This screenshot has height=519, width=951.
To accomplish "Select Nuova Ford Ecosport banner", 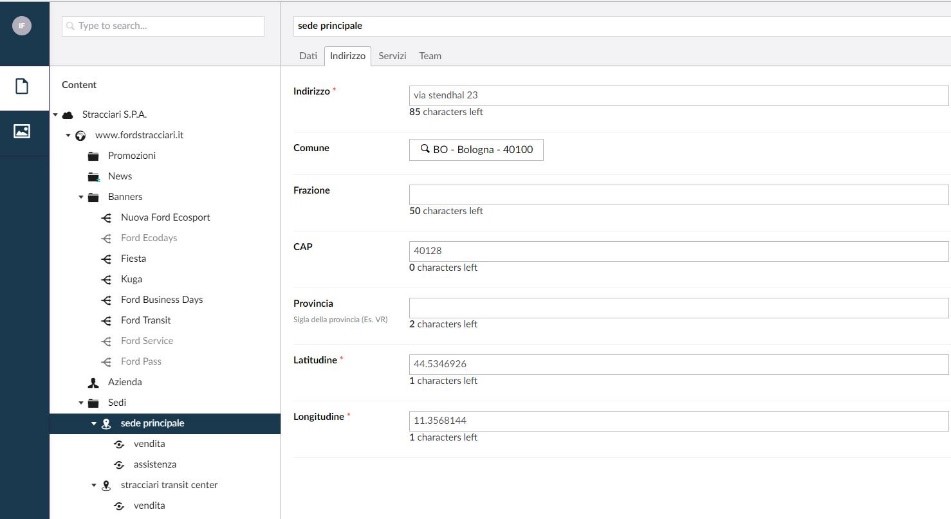I will (165, 218).
